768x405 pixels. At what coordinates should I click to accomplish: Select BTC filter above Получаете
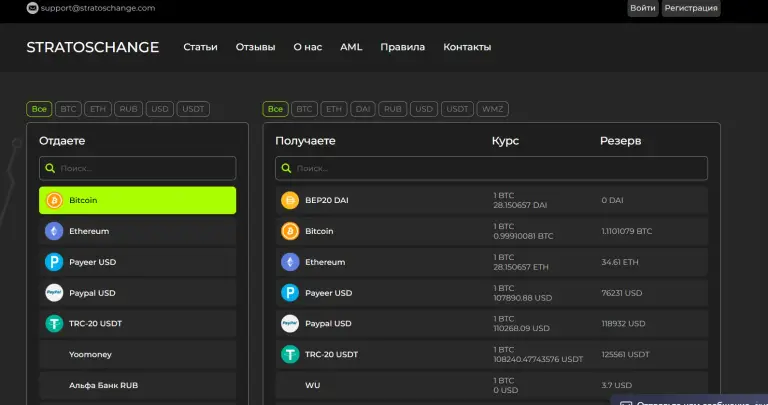304,109
